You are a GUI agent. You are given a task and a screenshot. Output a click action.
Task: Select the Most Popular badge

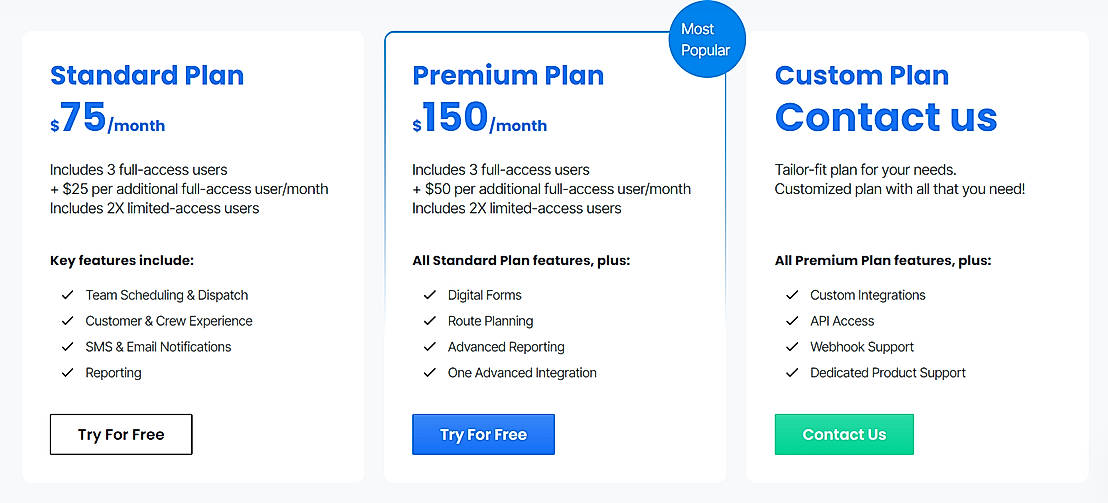click(706, 39)
